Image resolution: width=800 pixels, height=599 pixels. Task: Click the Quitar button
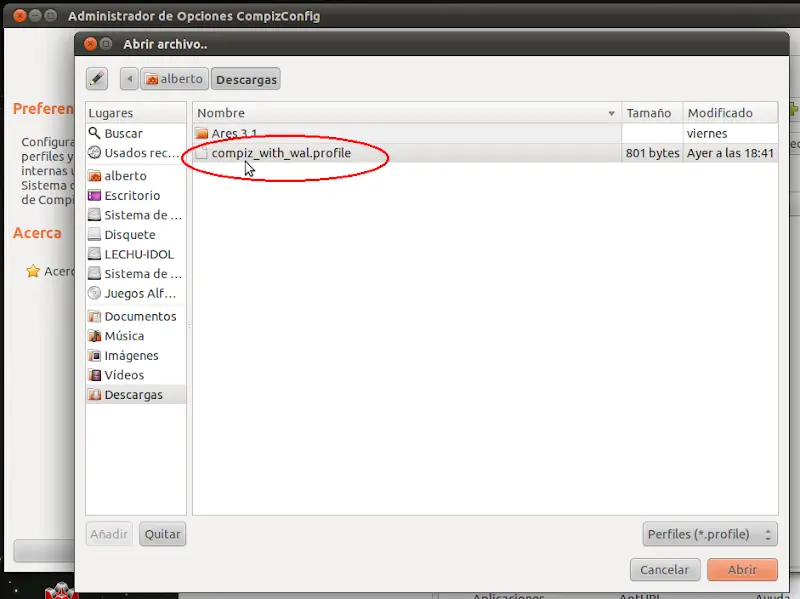tap(162, 534)
